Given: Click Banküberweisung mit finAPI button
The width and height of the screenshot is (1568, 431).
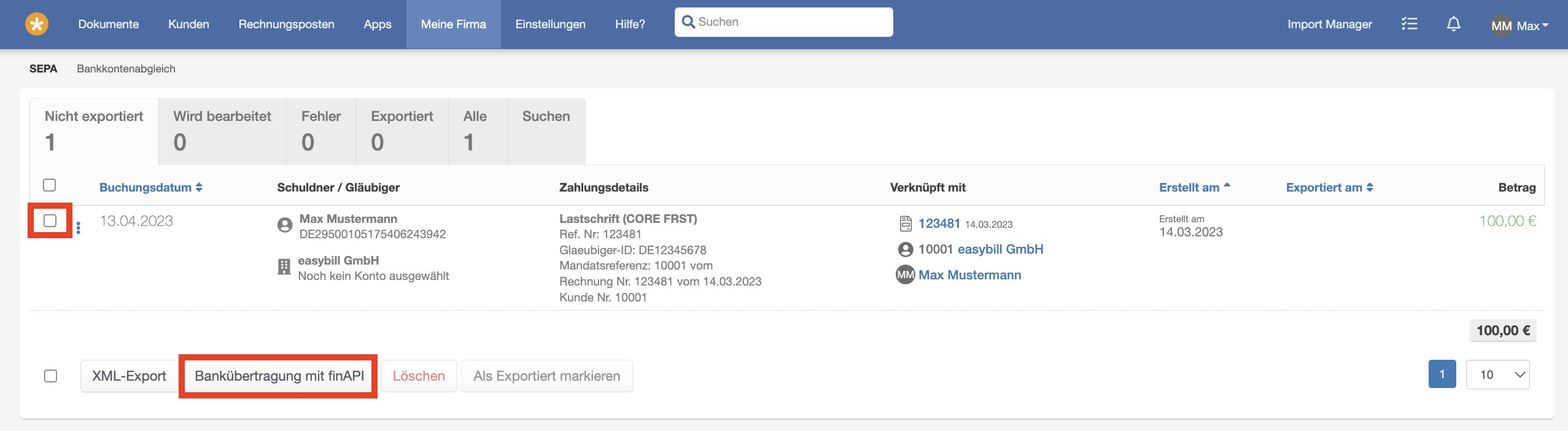Looking at the screenshot, I should [x=279, y=376].
